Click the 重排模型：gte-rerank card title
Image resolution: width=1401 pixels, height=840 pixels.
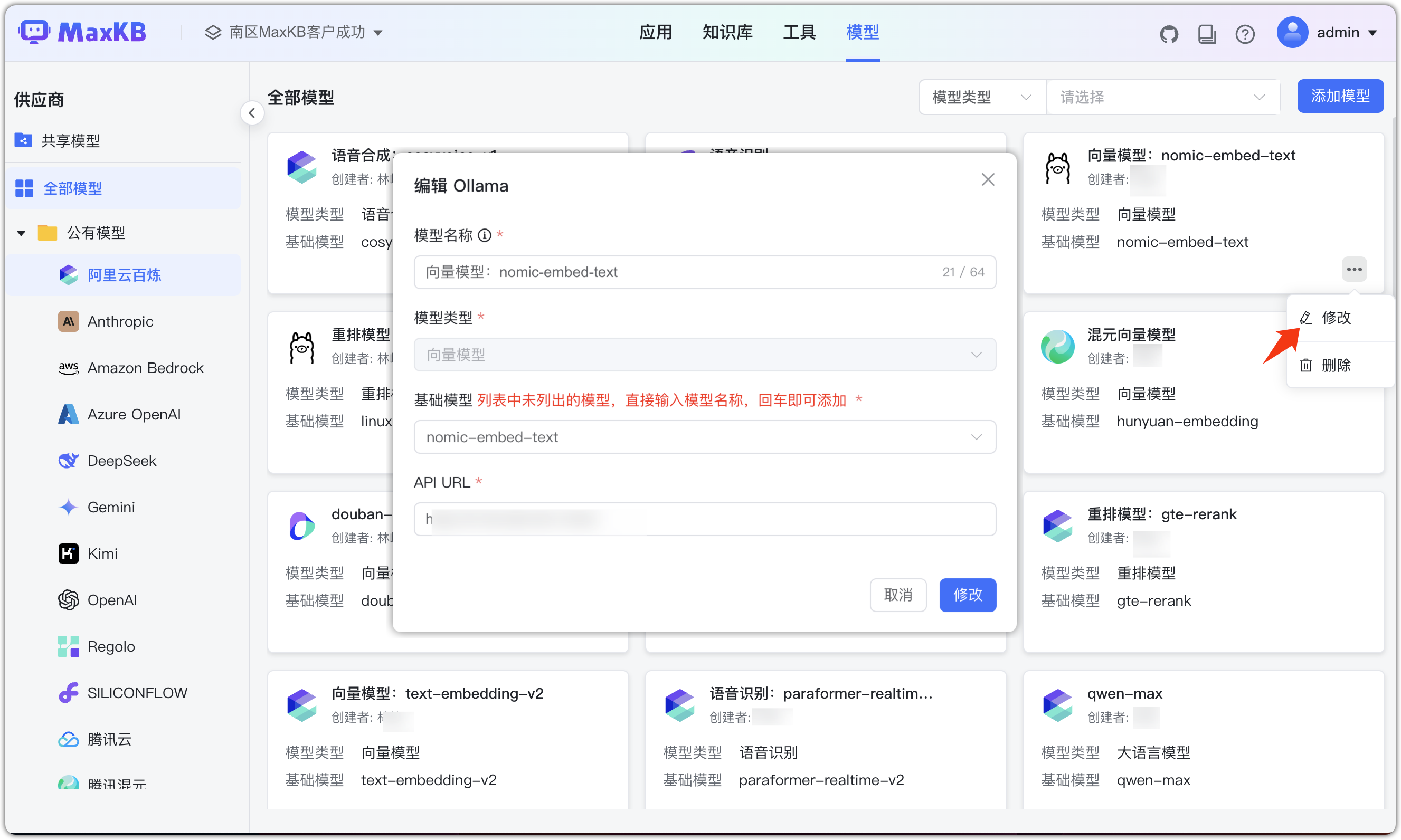[x=1161, y=514]
